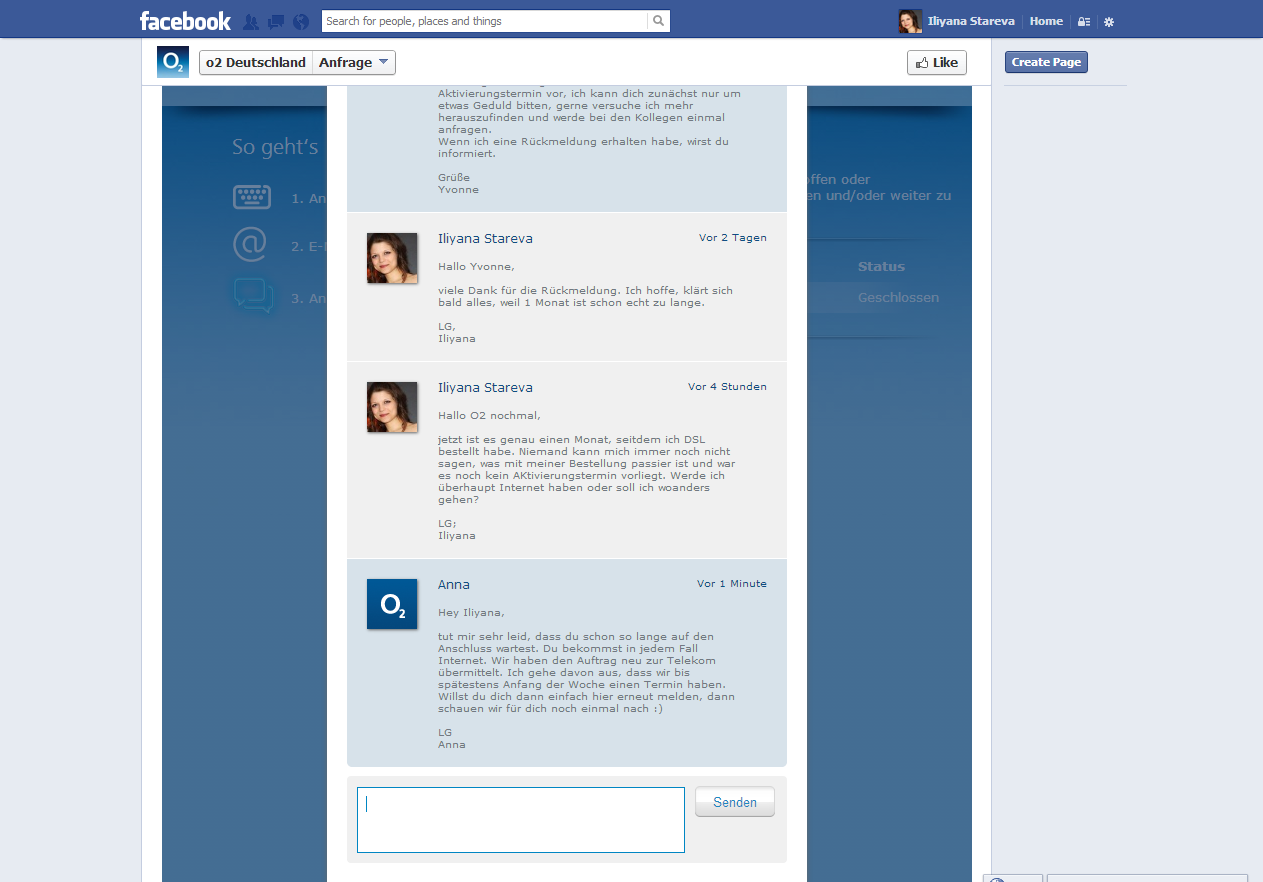Focus the Facebook search field
Image resolution: width=1263 pixels, height=882 pixels.
click(485, 21)
